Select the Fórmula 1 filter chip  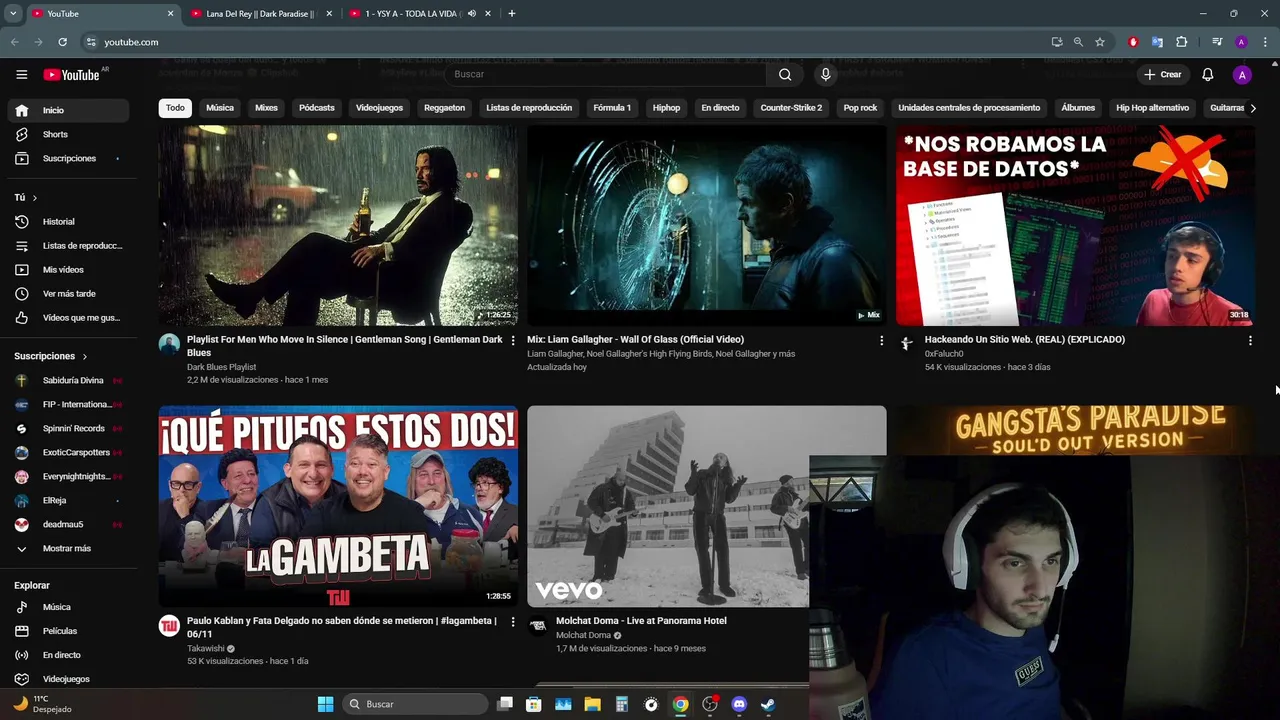pyautogui.click(x=612, y=108)
